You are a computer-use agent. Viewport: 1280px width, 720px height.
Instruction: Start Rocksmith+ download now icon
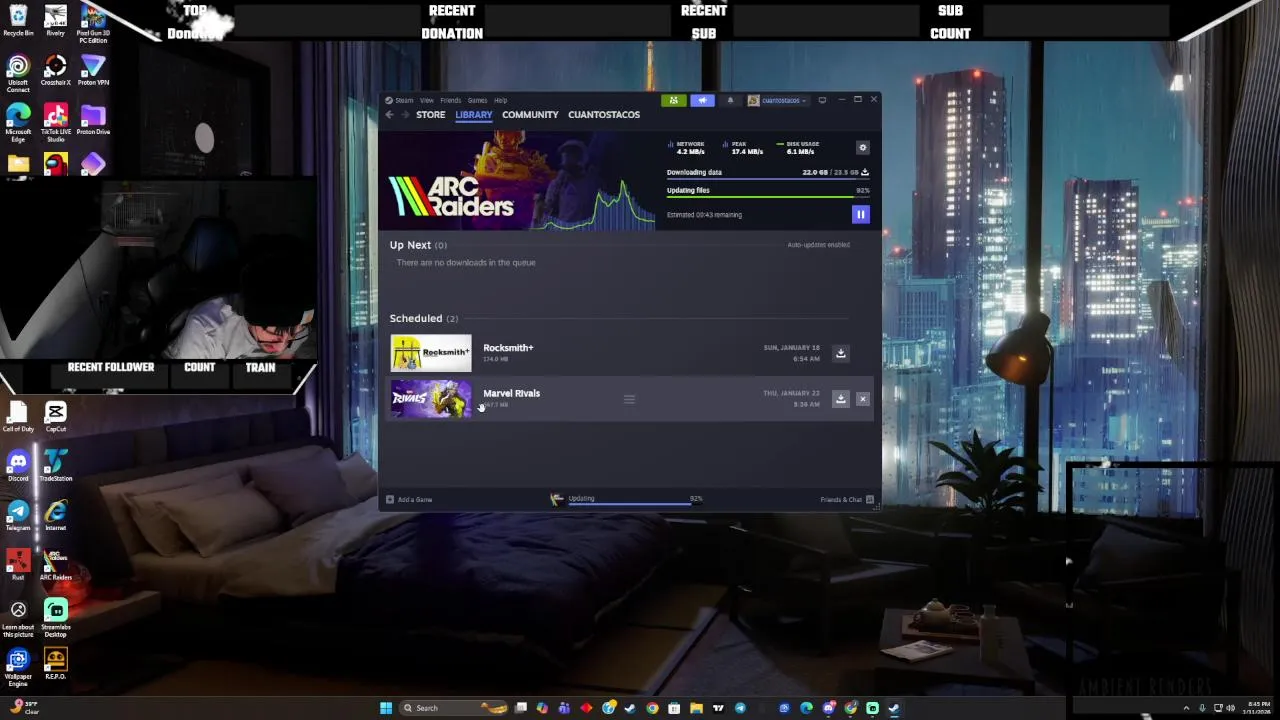pyautogui.click(x=840, y=353)
